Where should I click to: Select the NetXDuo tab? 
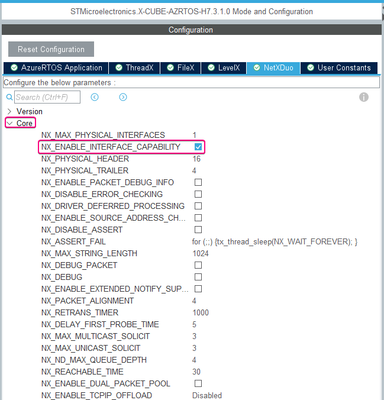point(273,68)
